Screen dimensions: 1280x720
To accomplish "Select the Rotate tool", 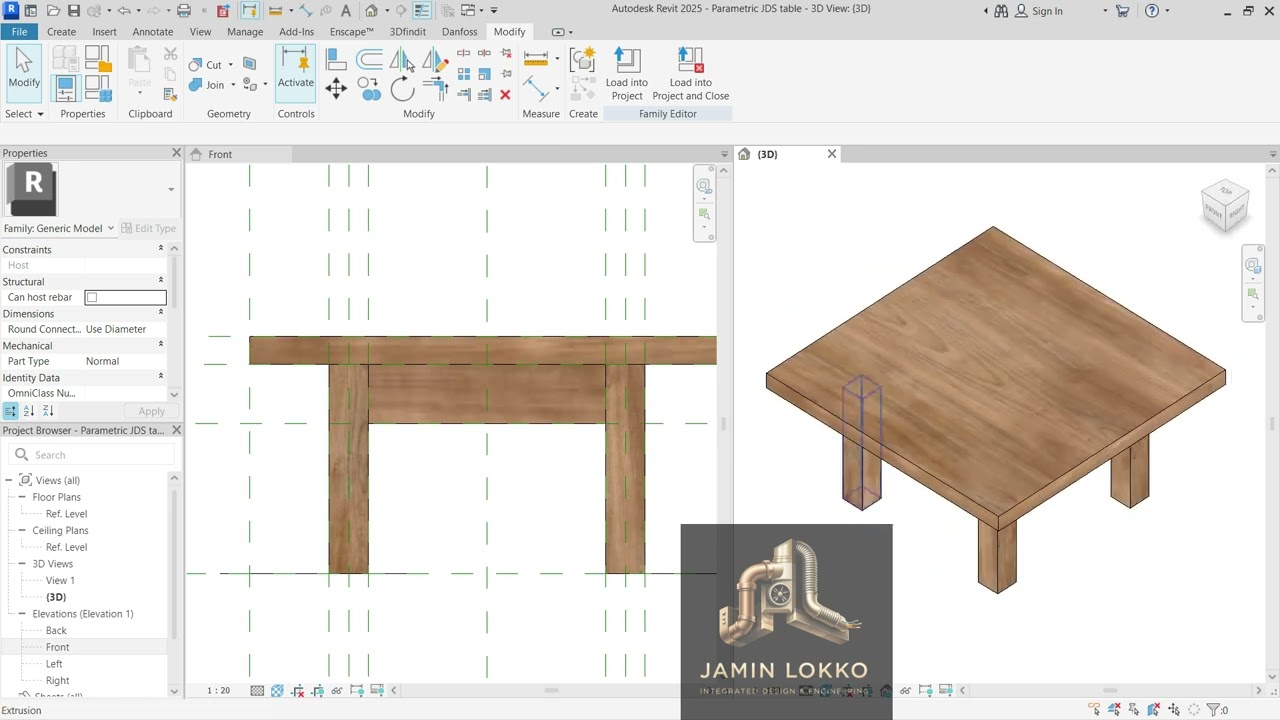I will 402,90.
